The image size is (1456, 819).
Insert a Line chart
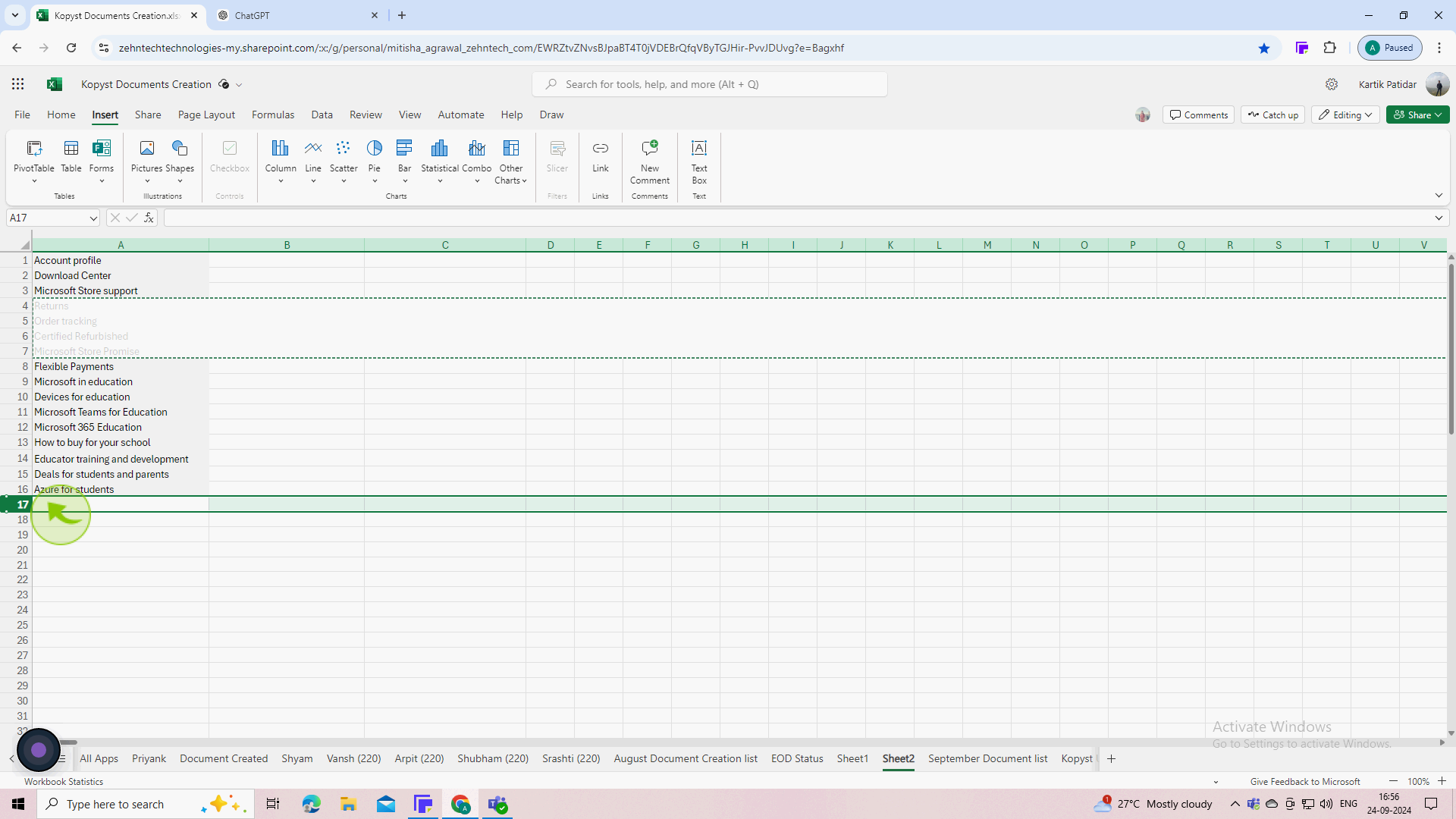click(x=313, y=161)
